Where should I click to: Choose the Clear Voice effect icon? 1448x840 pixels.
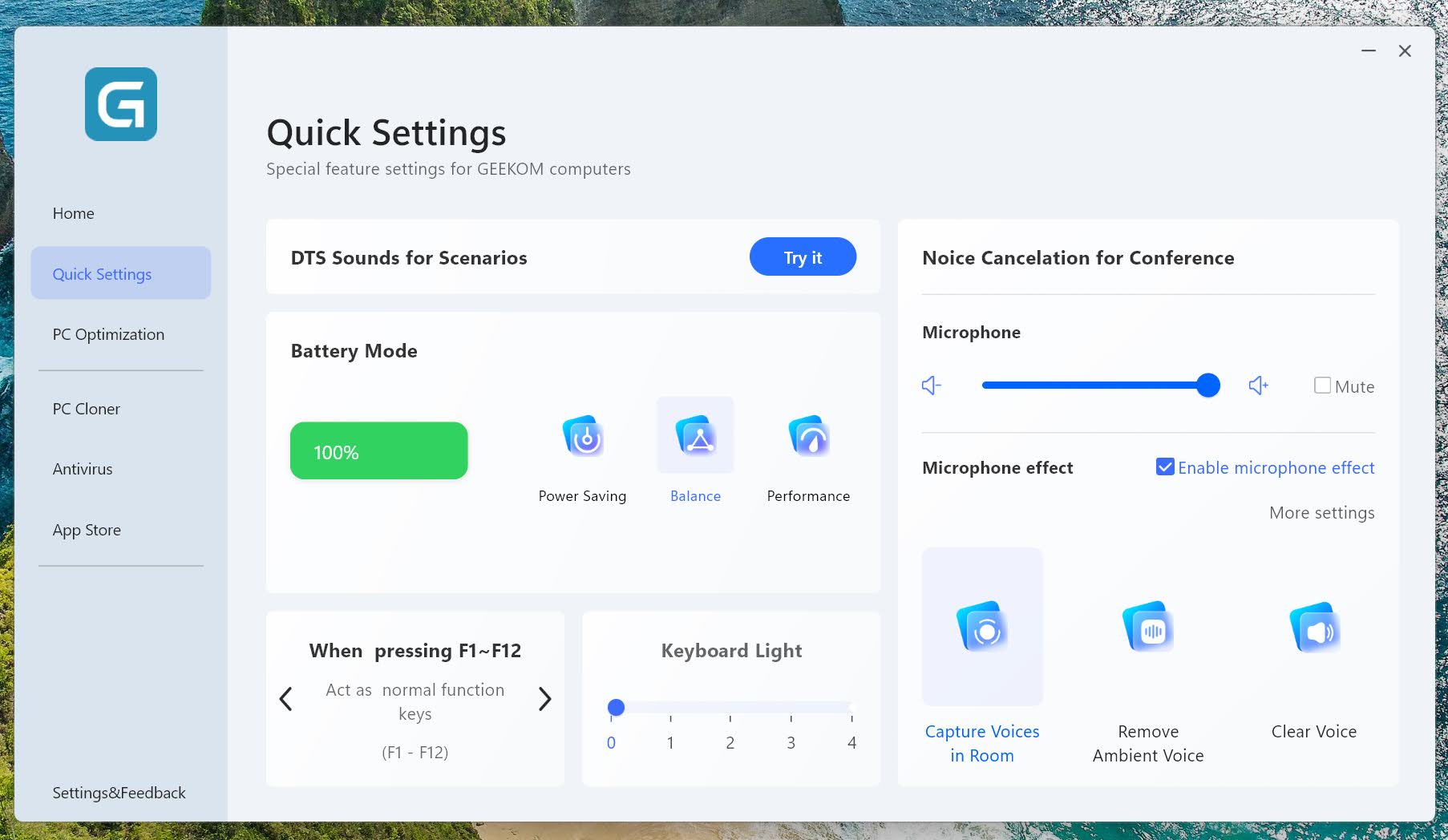pyautogui.click(x=1313, y=628)
